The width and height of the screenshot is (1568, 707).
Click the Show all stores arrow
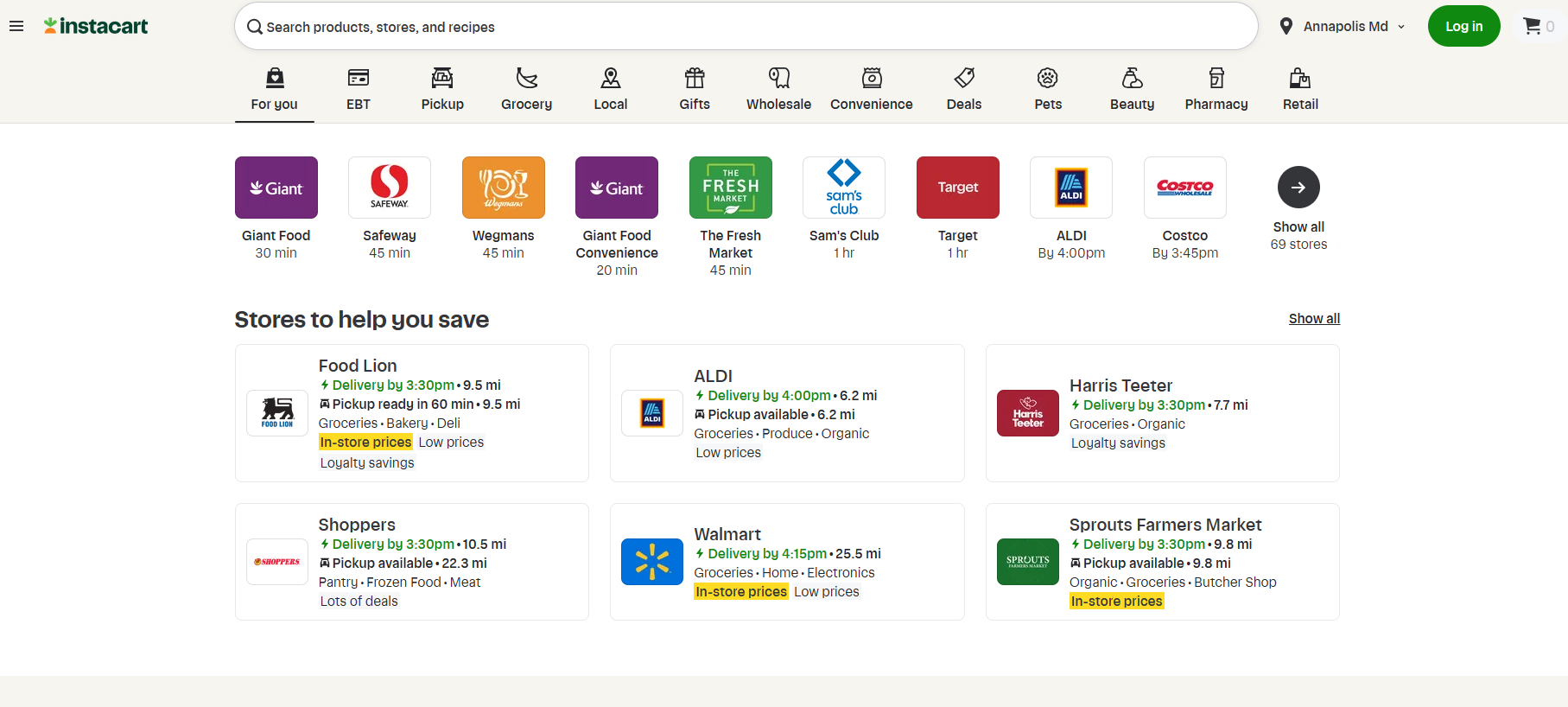[x=1298, y=188]
